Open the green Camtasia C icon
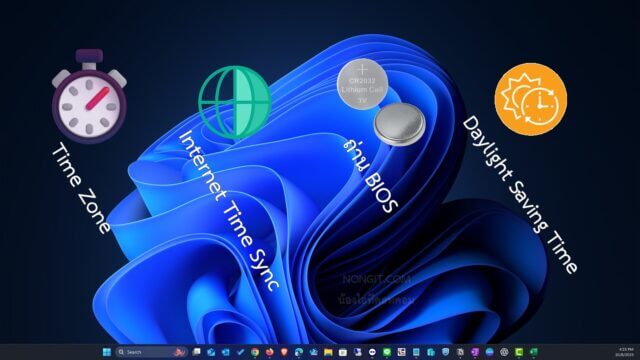The width and height of the screenshot is (640, 360). click(x=519, y=352)
